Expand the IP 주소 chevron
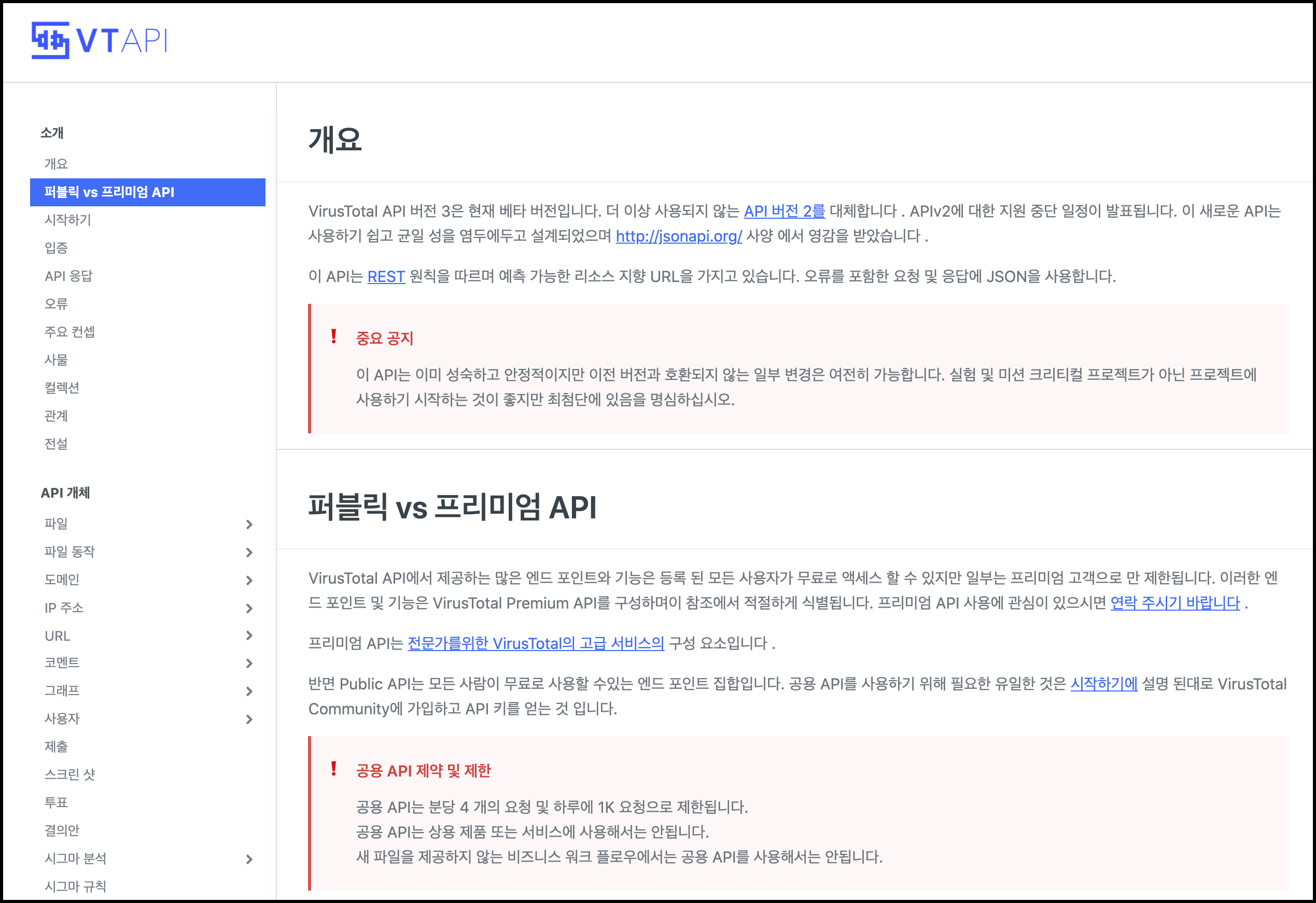Viewport: 1316px width, 903px height. (249, 608)
